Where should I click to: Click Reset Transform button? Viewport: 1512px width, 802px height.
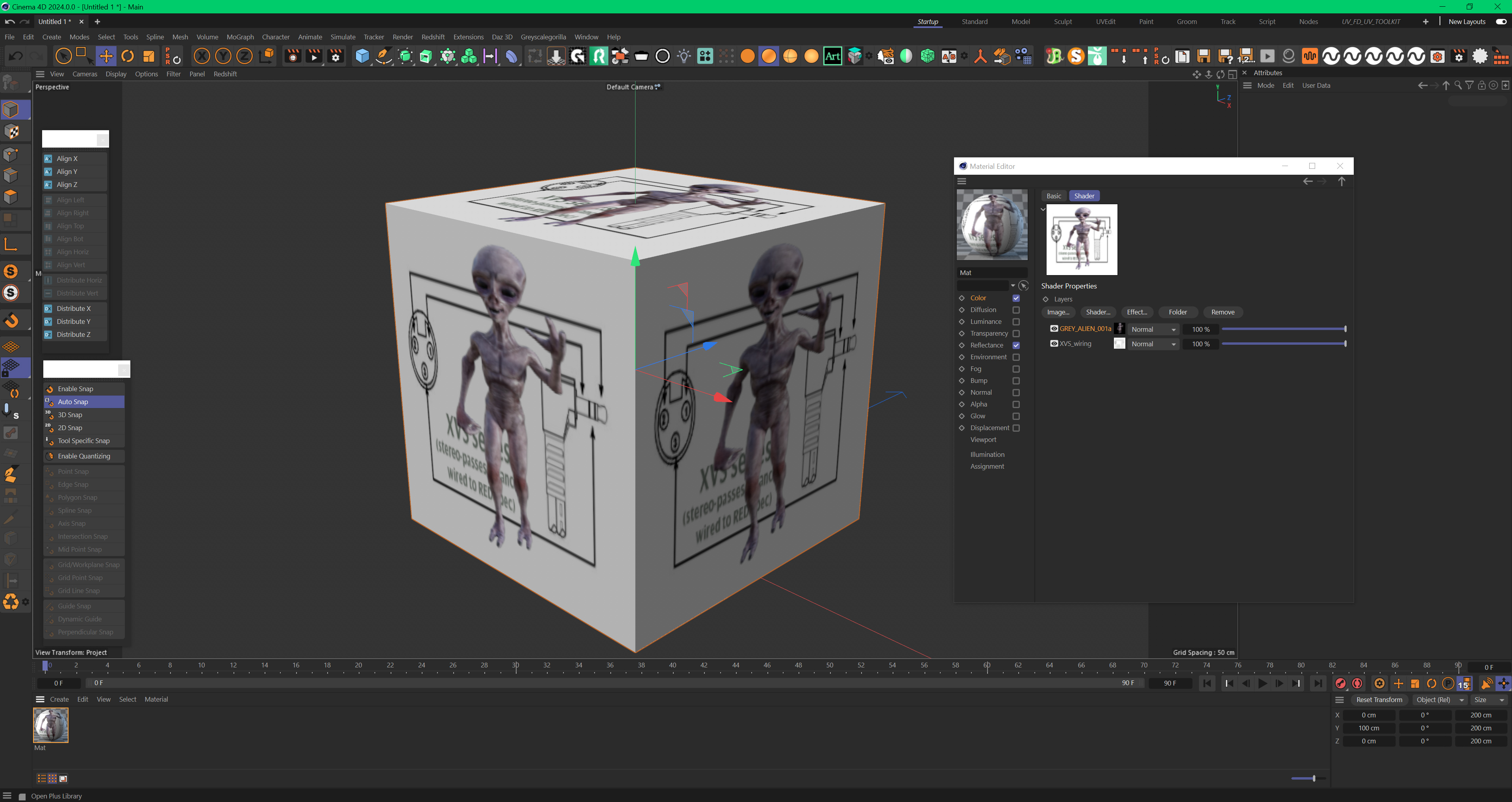pyautogui.click(x=1379, y=700)
